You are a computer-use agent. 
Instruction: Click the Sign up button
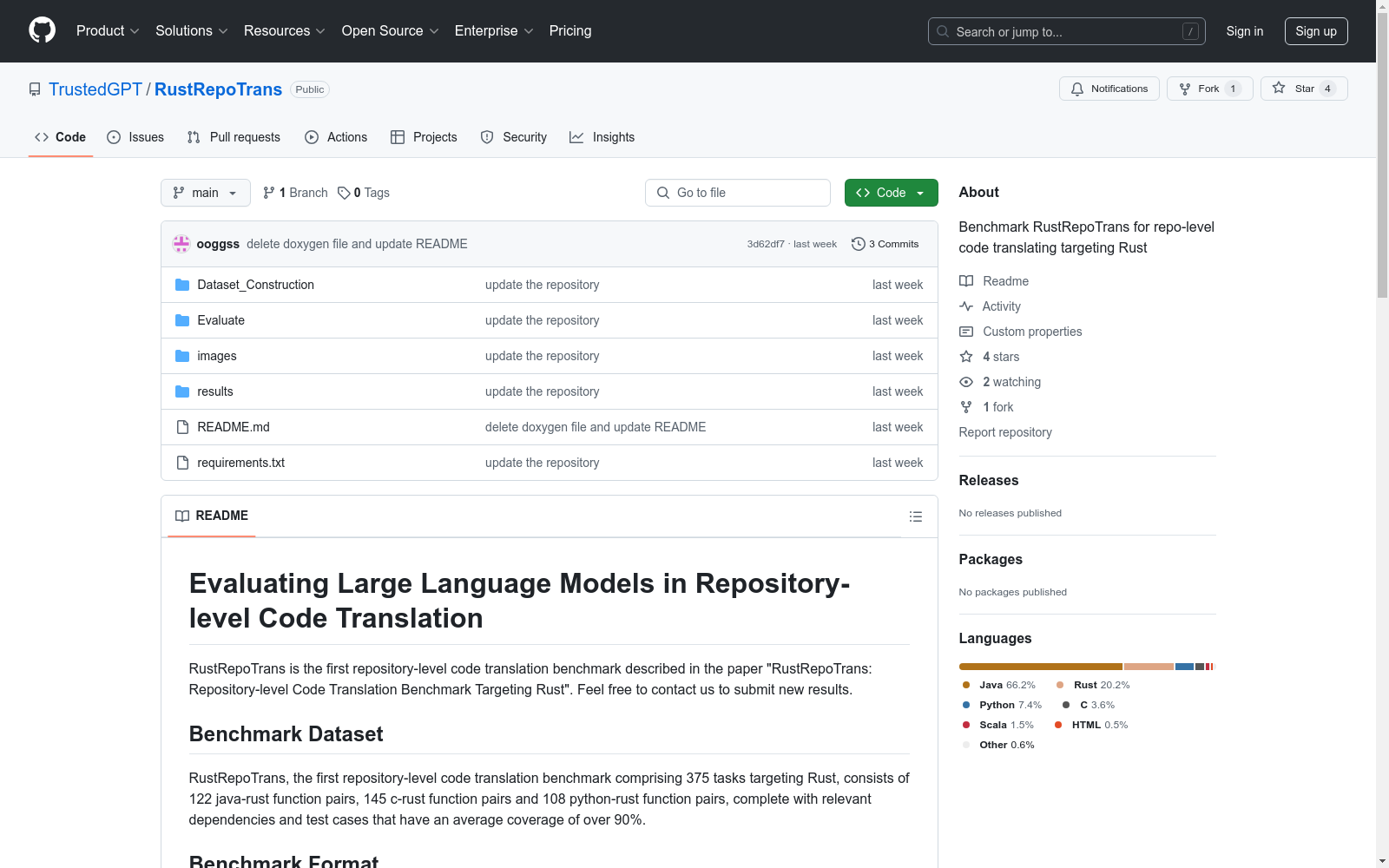tap(1316, 31)
